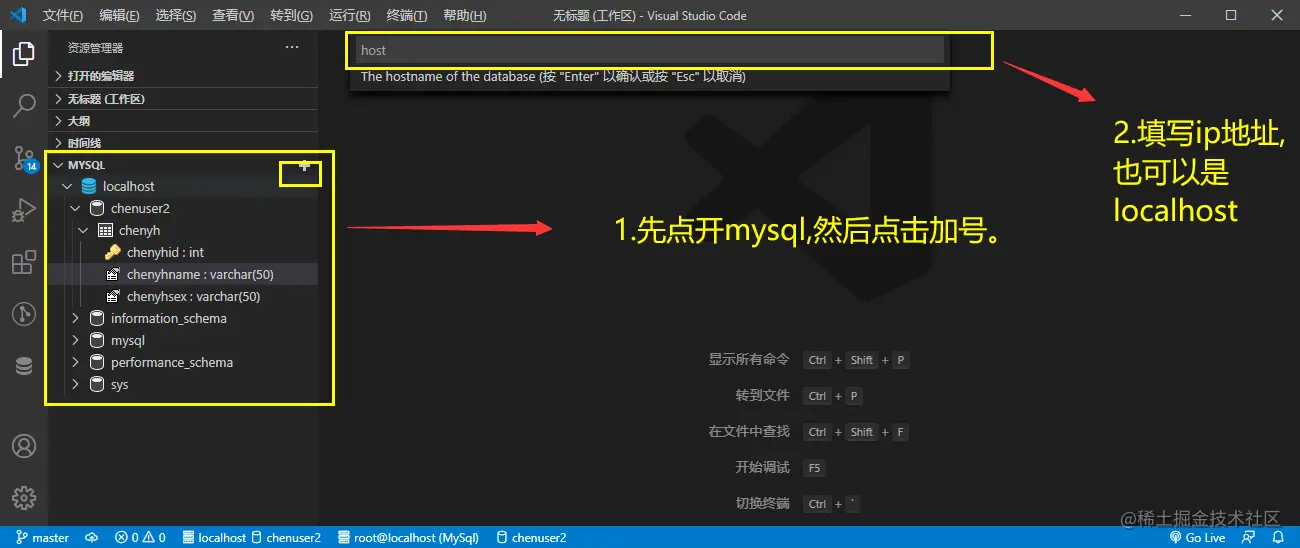Screen dimensions: 1300x548
Task: Open errors and warnings count in status bar
Action: (x=140, y=537)
